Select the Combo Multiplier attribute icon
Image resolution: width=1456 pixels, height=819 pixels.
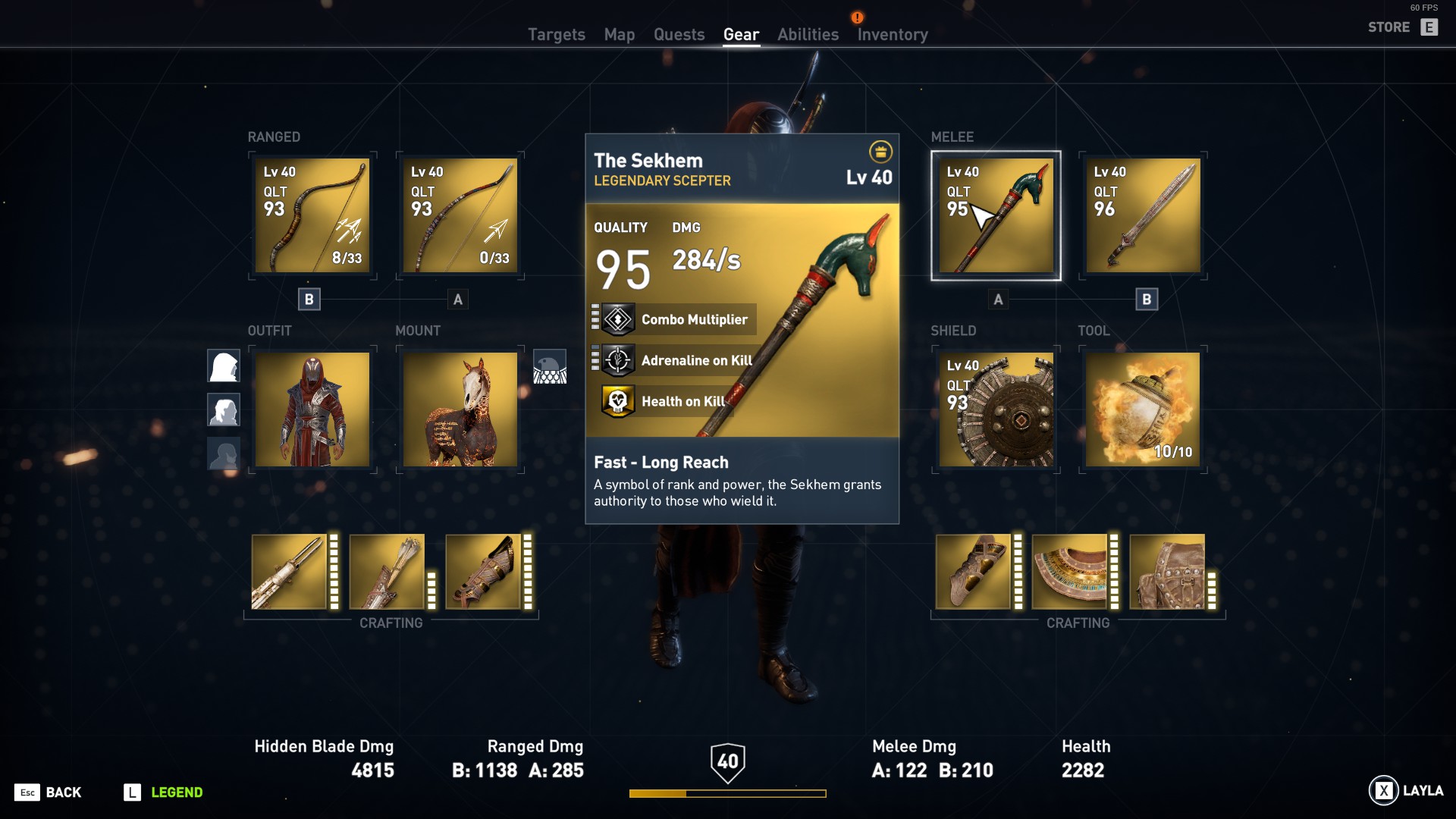click(x=618, y=319)
